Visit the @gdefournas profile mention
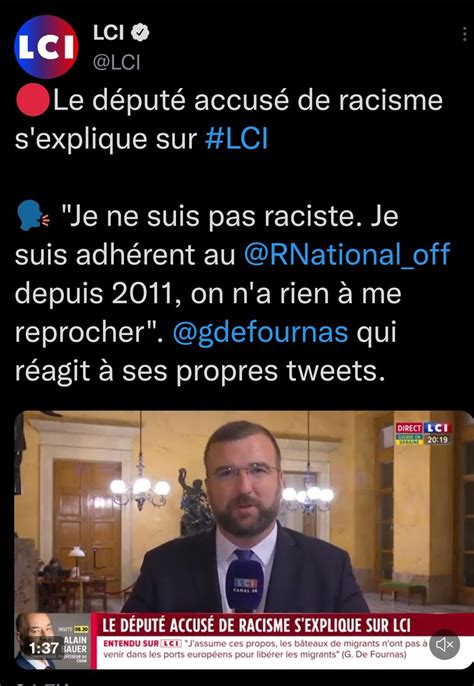This screenshot has height=686, width=474. click(261, 332)
